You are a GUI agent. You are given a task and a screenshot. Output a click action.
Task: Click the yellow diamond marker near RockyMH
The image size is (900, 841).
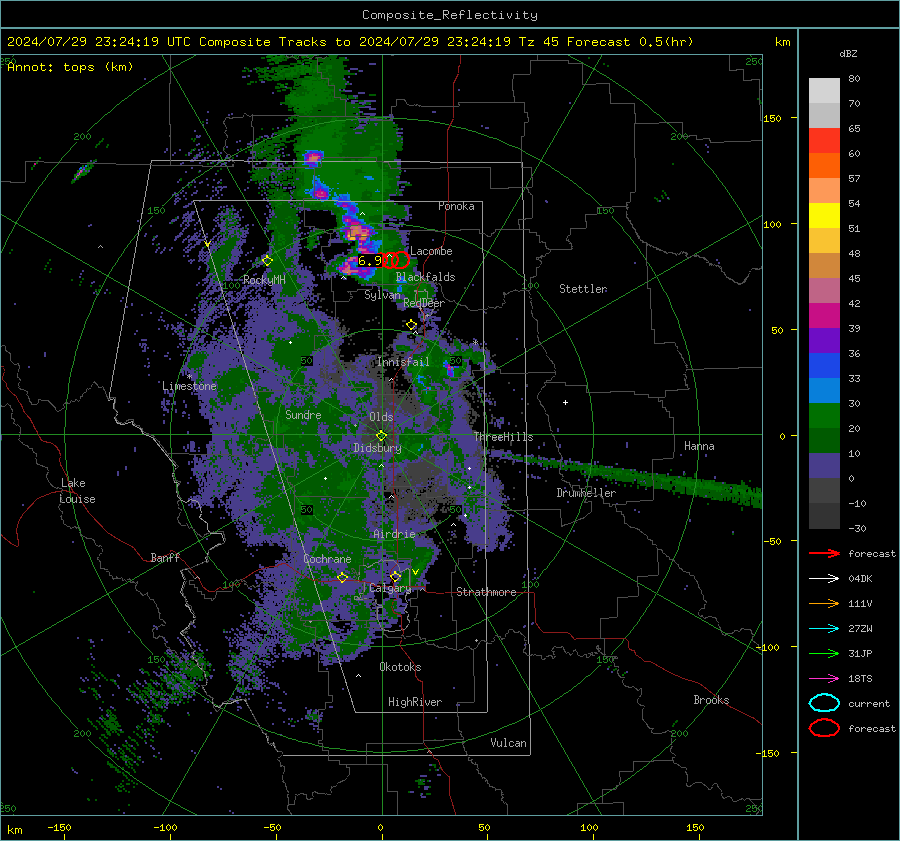pyautogui.click(x=267, y=261)
